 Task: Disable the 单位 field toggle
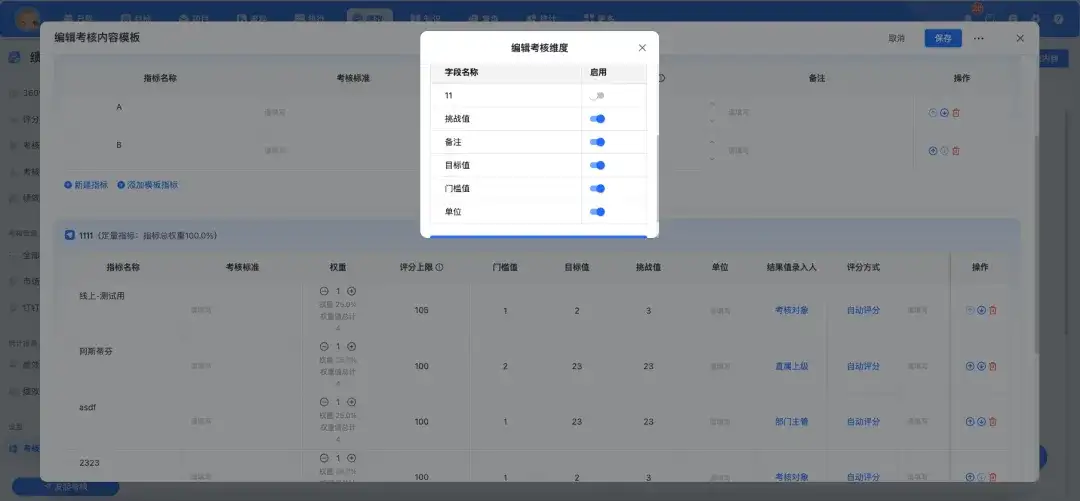pos(597,212)
